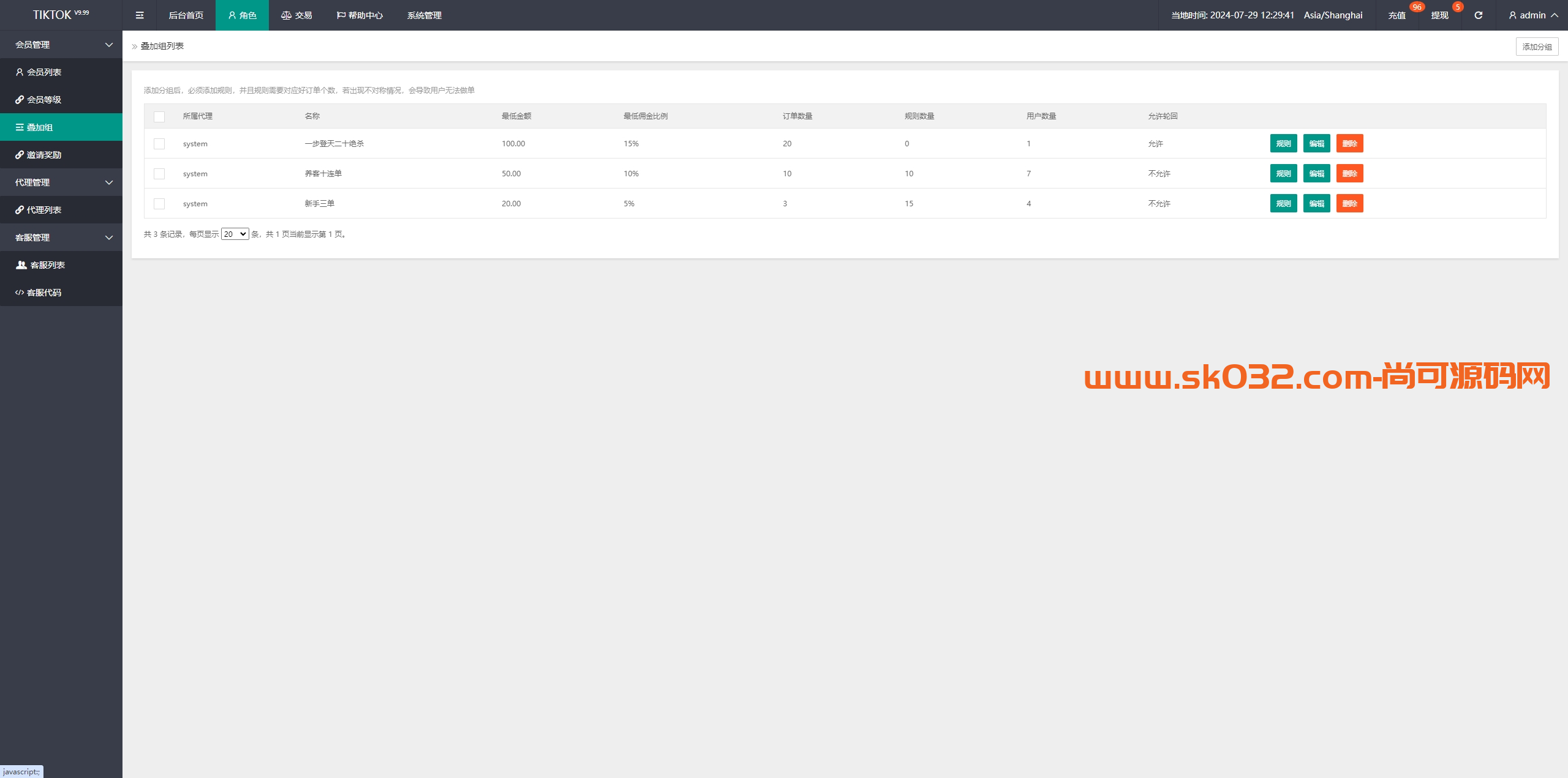The width and height of the screenshot is (1568, 778).
Task: Click the 所属代理 column header
Action: point(197,116)
